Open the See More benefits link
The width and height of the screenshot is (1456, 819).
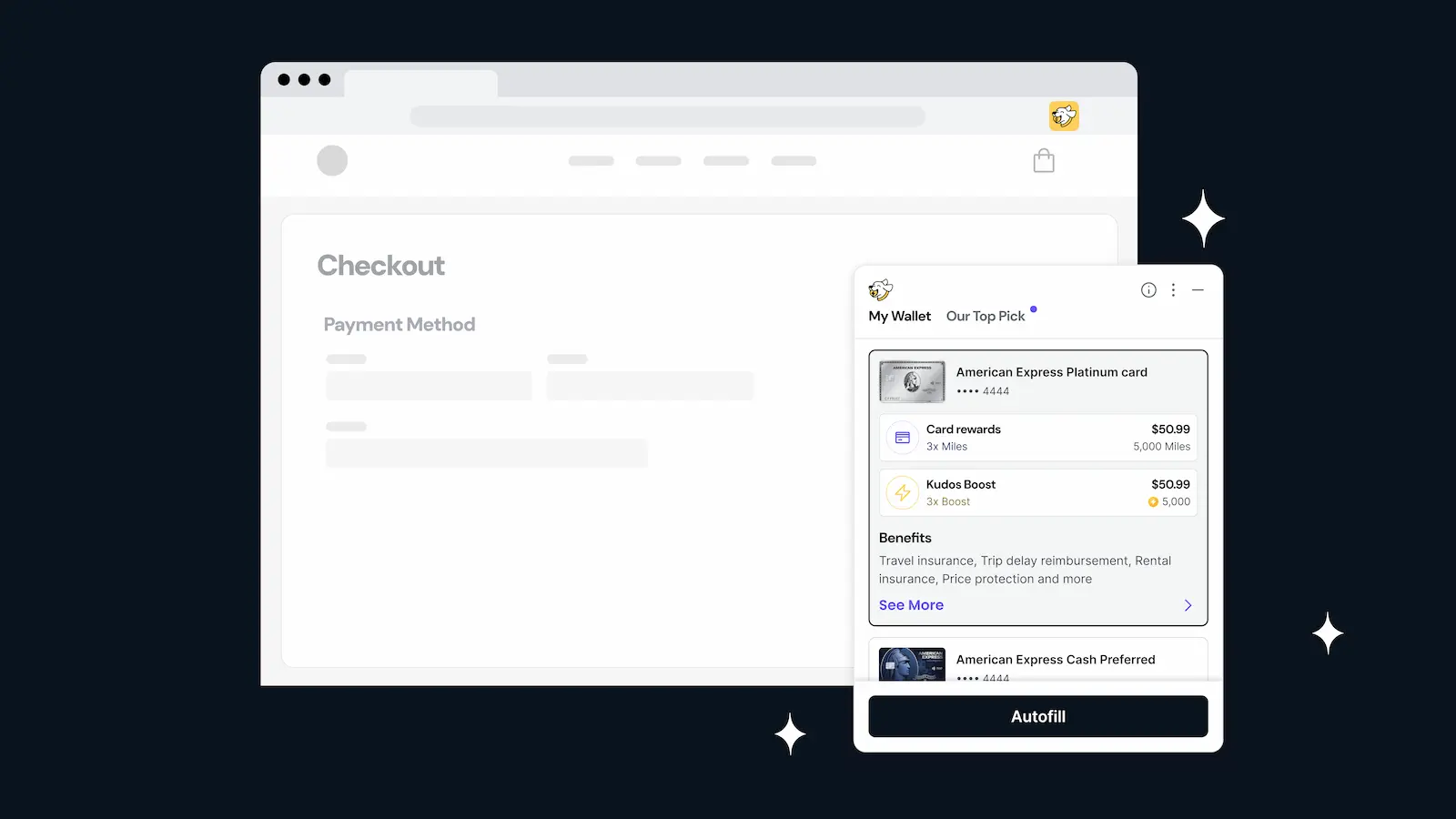pyautogui.click(x=911, y=604)
